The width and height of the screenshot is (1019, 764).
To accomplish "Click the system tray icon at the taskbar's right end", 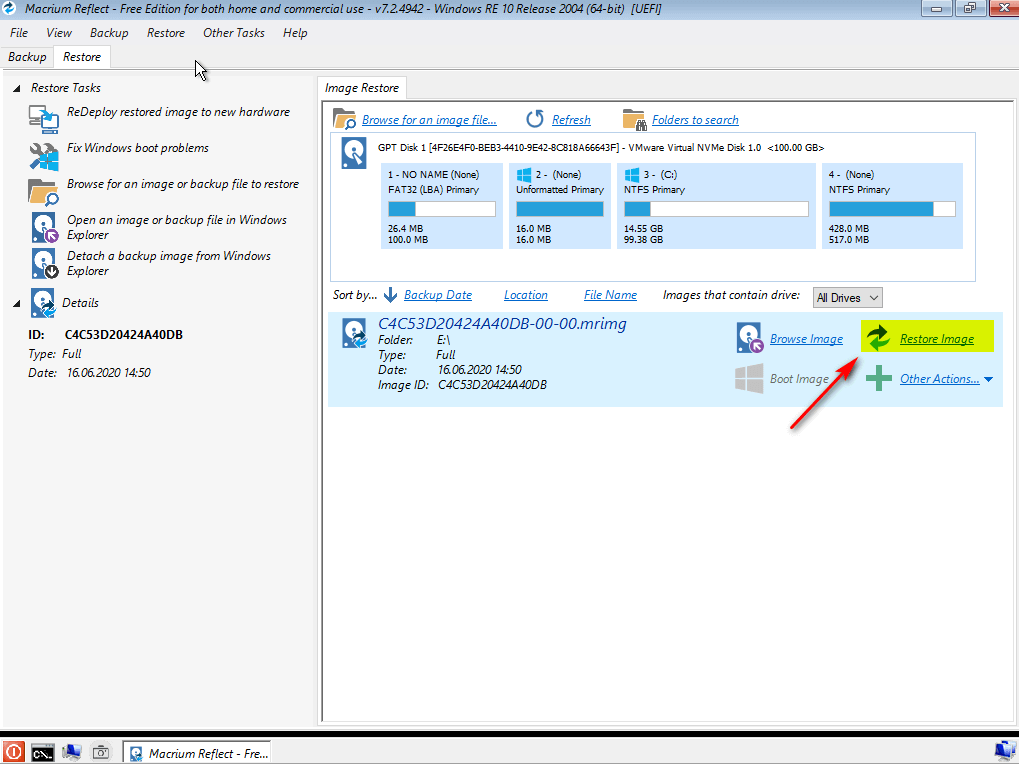I will (1005, 752).
